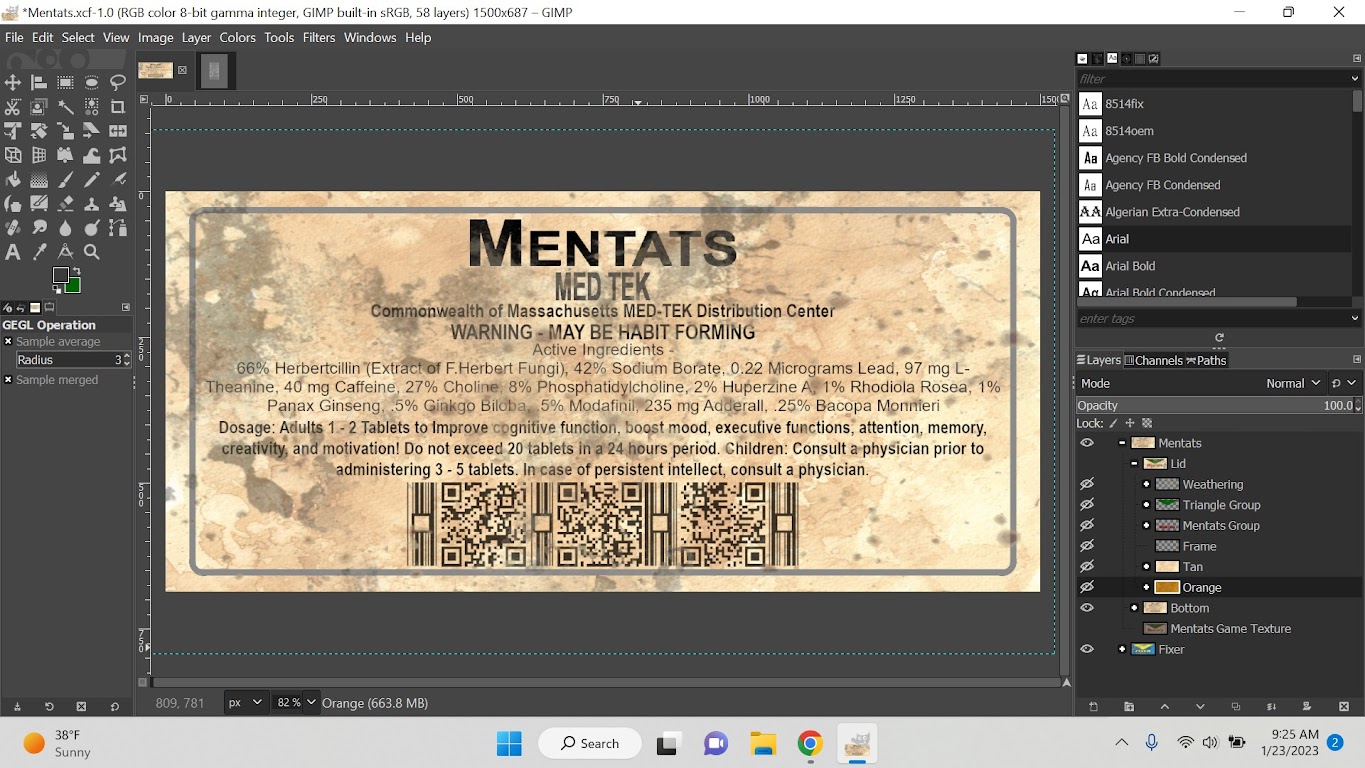This screenshot has height=768, width=1365.
Task: Click the foreground color swatch
Action: tap(61, 275)
